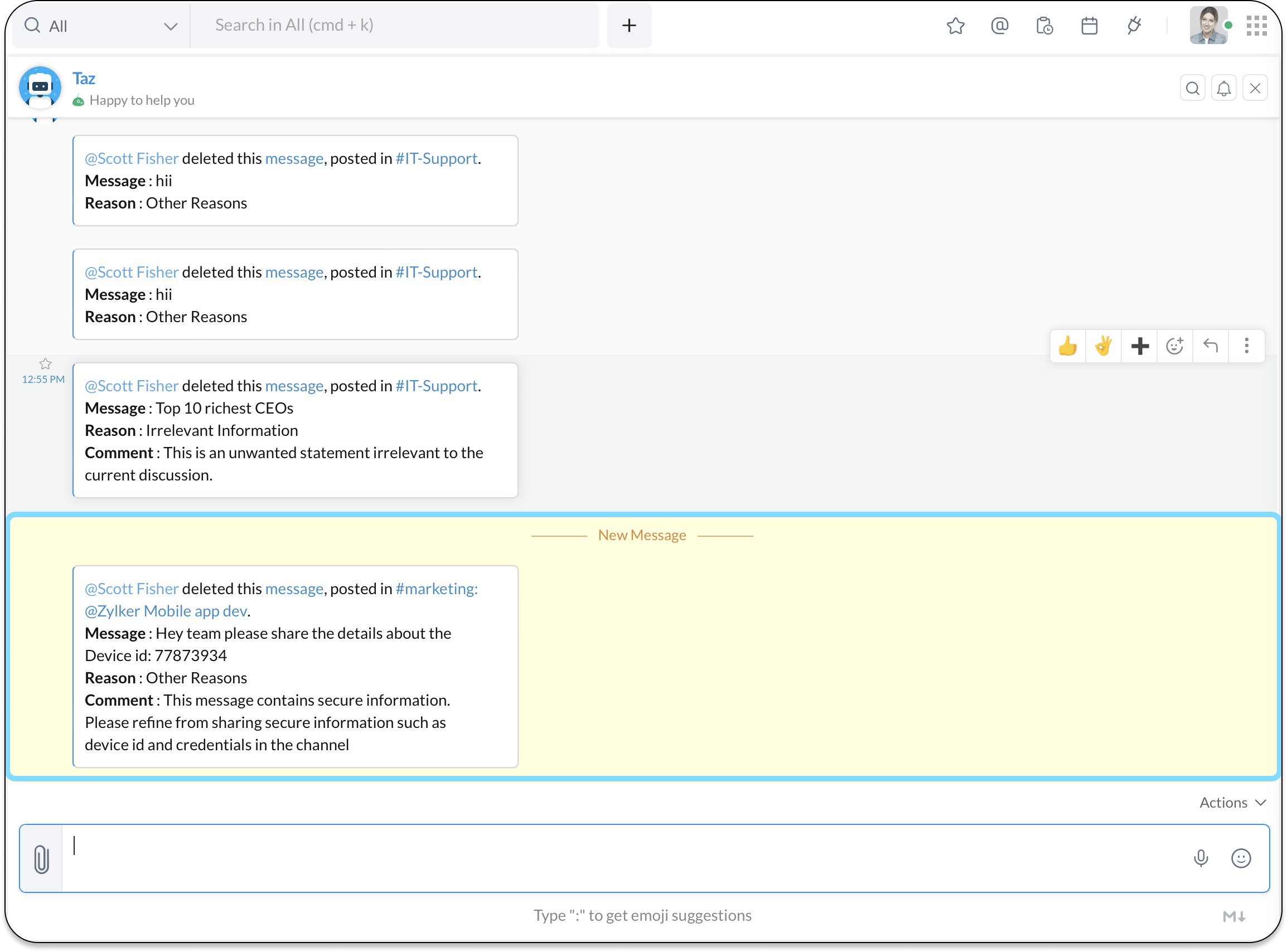Open the apps grid icon
1287x952 pixels.
(1256, 26)
